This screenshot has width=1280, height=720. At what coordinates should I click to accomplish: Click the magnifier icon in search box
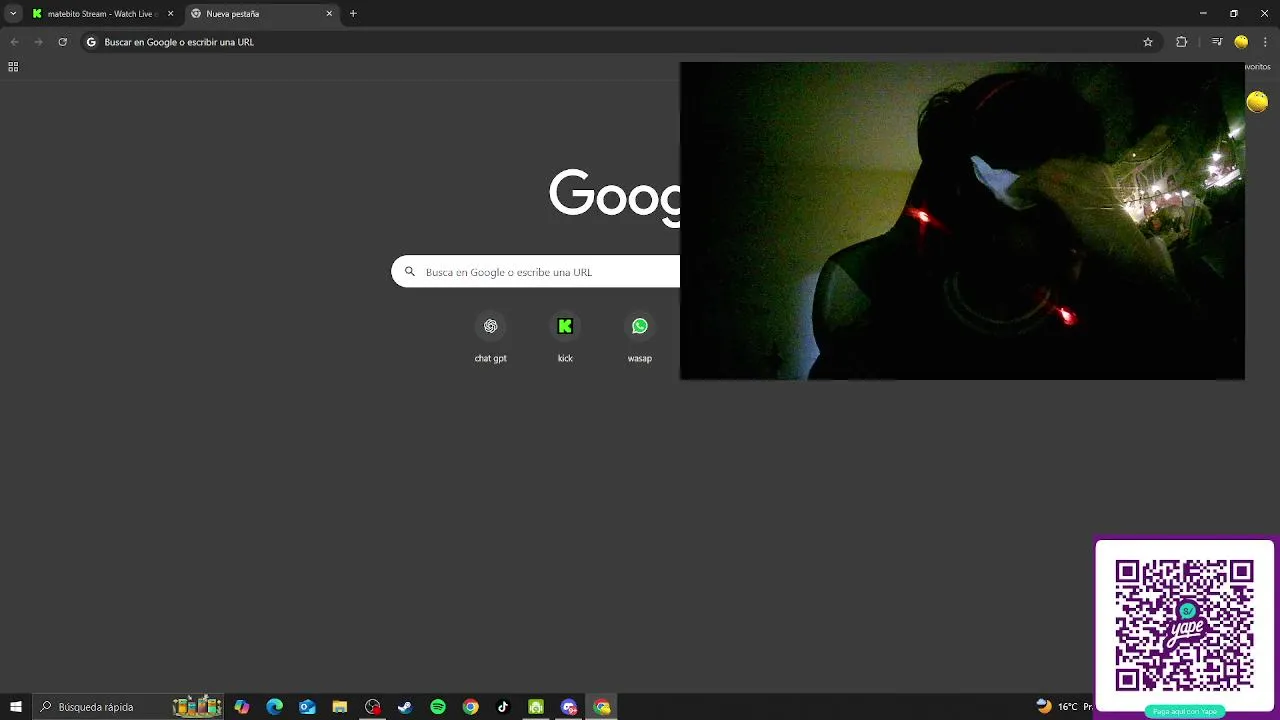409,272
